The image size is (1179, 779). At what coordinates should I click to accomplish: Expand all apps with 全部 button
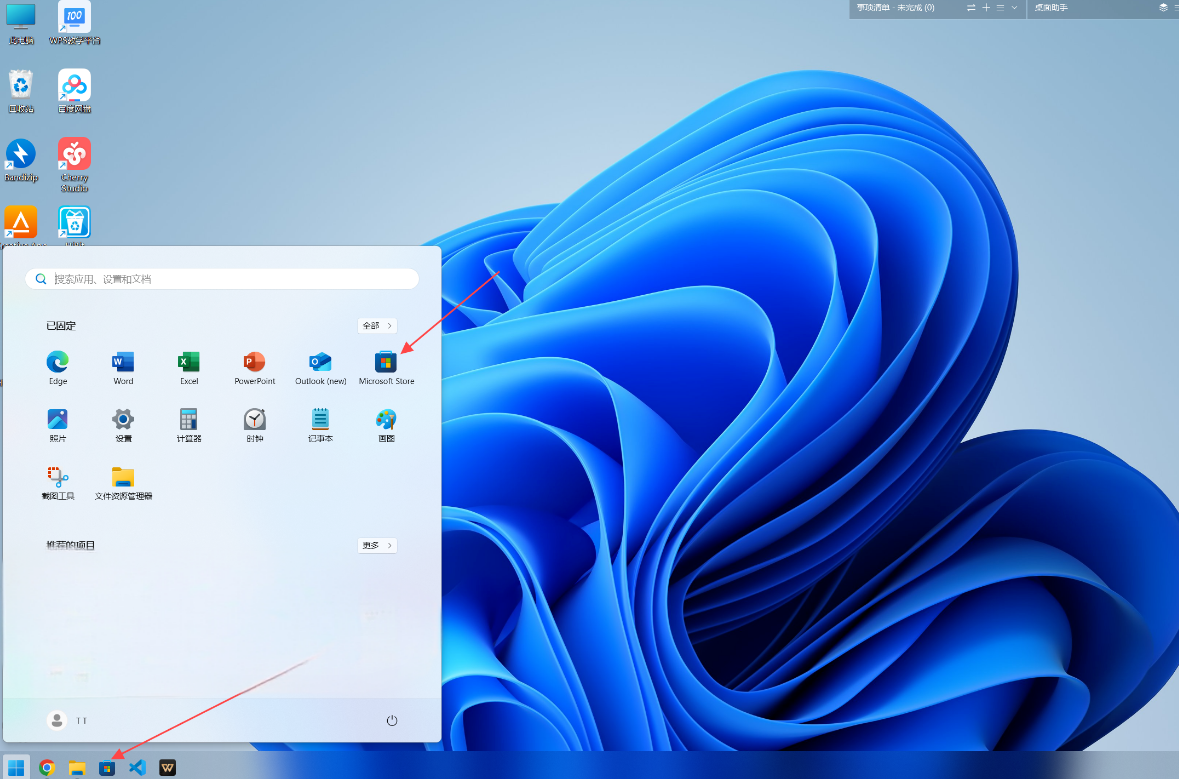(x=377, y=326)
